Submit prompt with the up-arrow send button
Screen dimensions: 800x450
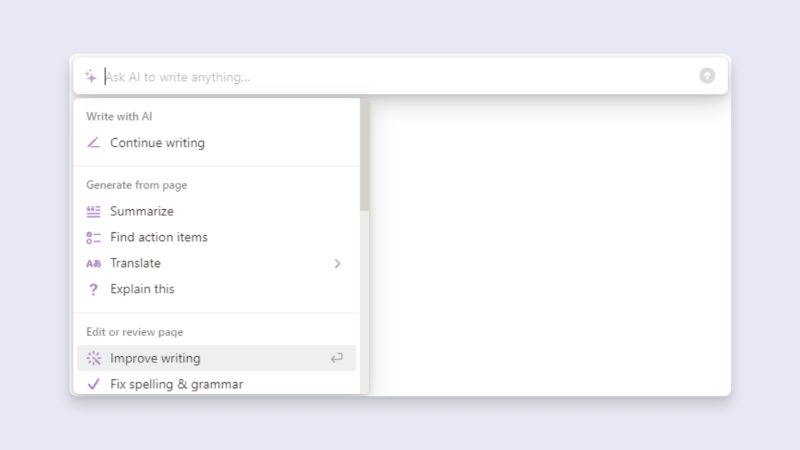pos(707,76)
